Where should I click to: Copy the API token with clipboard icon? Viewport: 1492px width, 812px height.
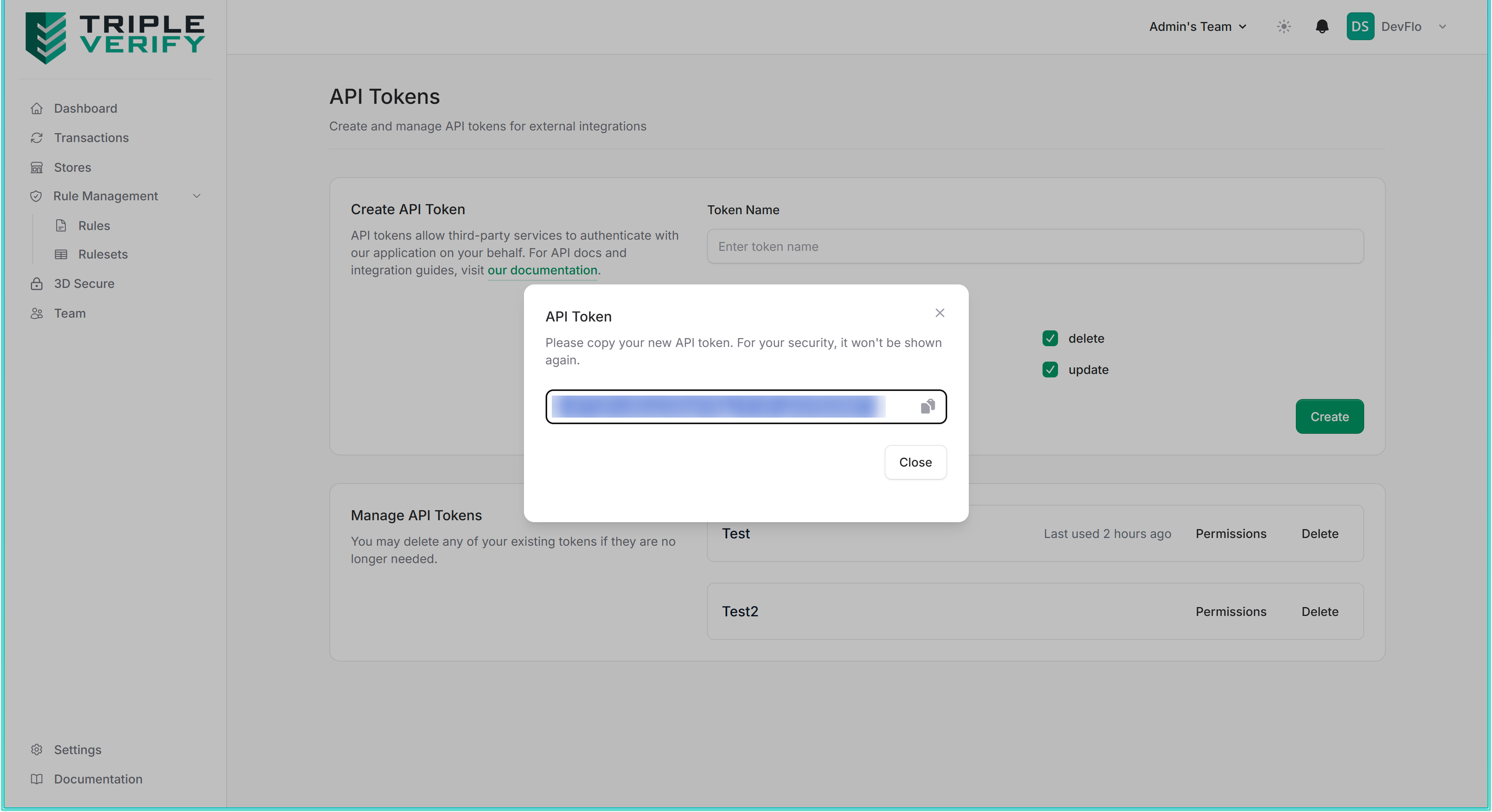(x=927, y=406)
